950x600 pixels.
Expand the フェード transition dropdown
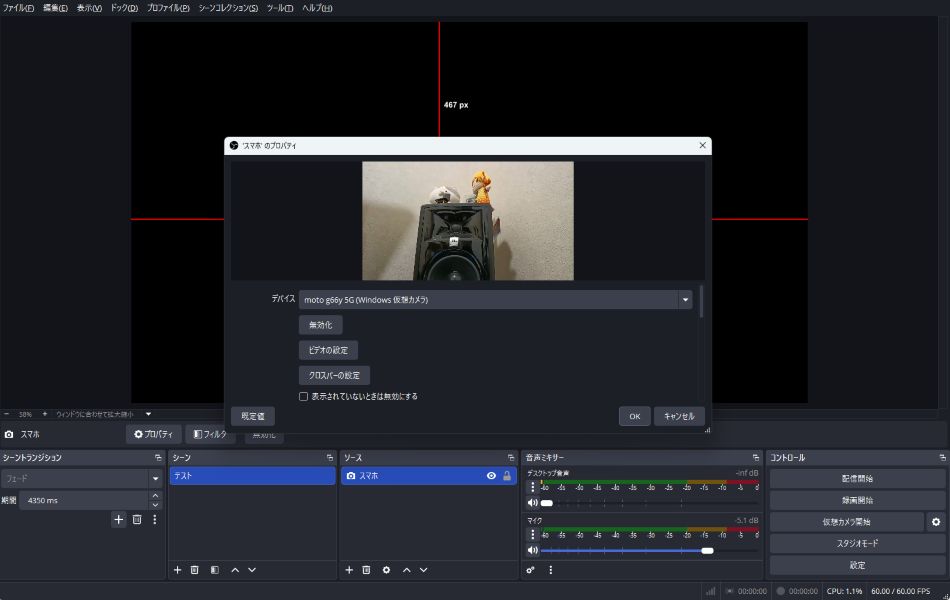(x=155, y=479)
